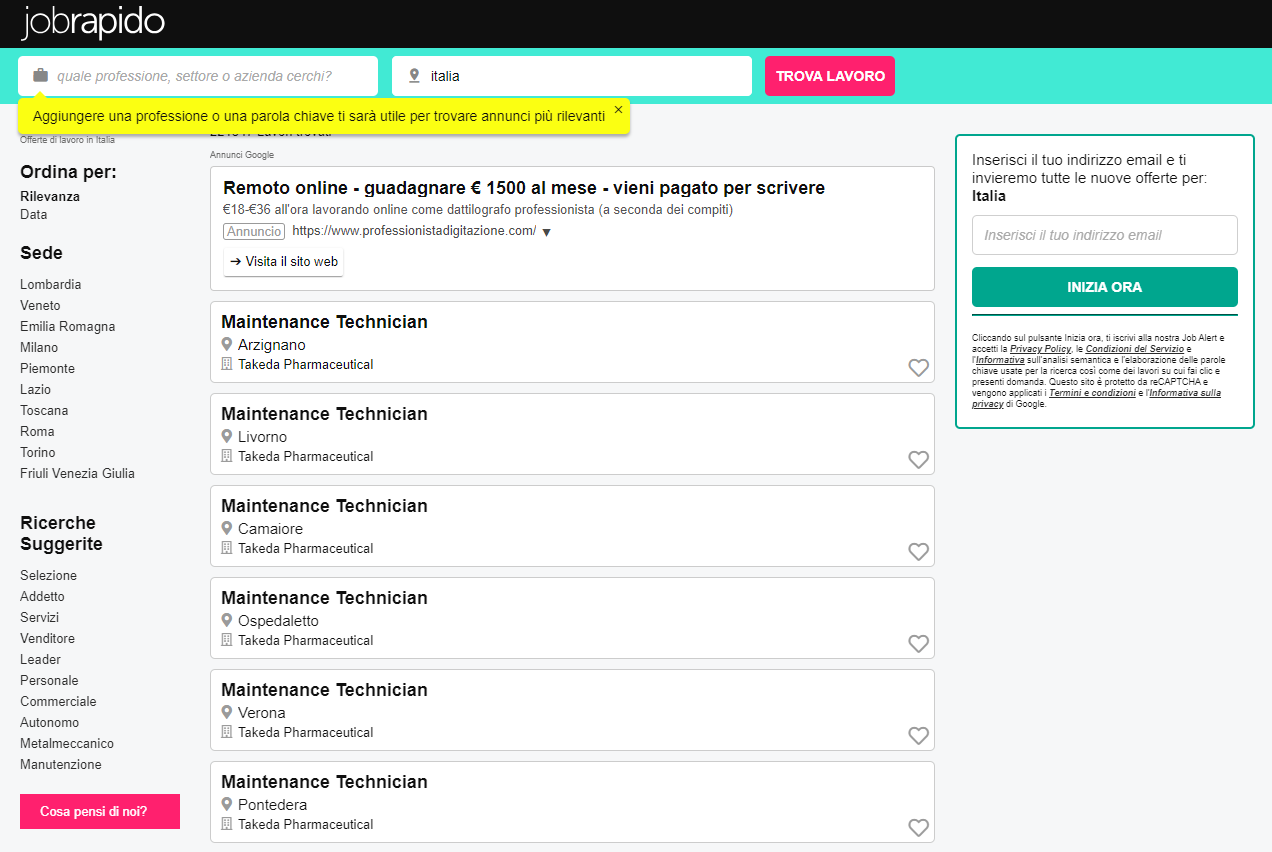Open the Cosa pensi di noi? feedback
This screenshot has height=852, width=1272.
click(x=100, y=811)
